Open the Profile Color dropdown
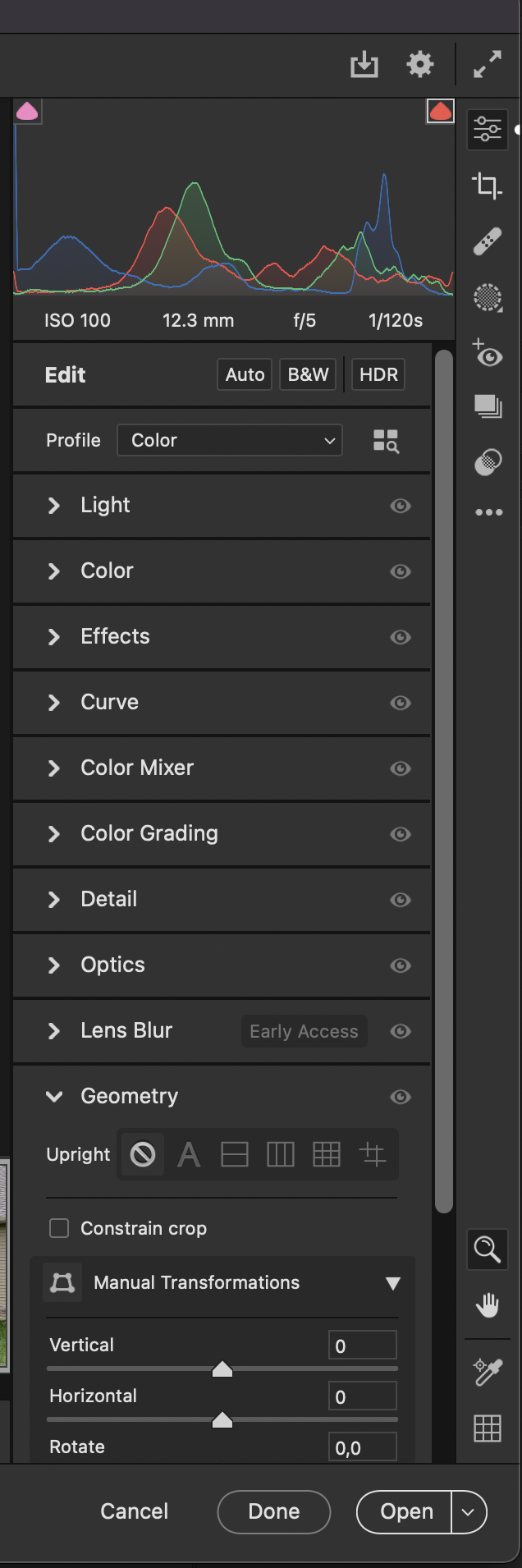 (x=230, y=441)
